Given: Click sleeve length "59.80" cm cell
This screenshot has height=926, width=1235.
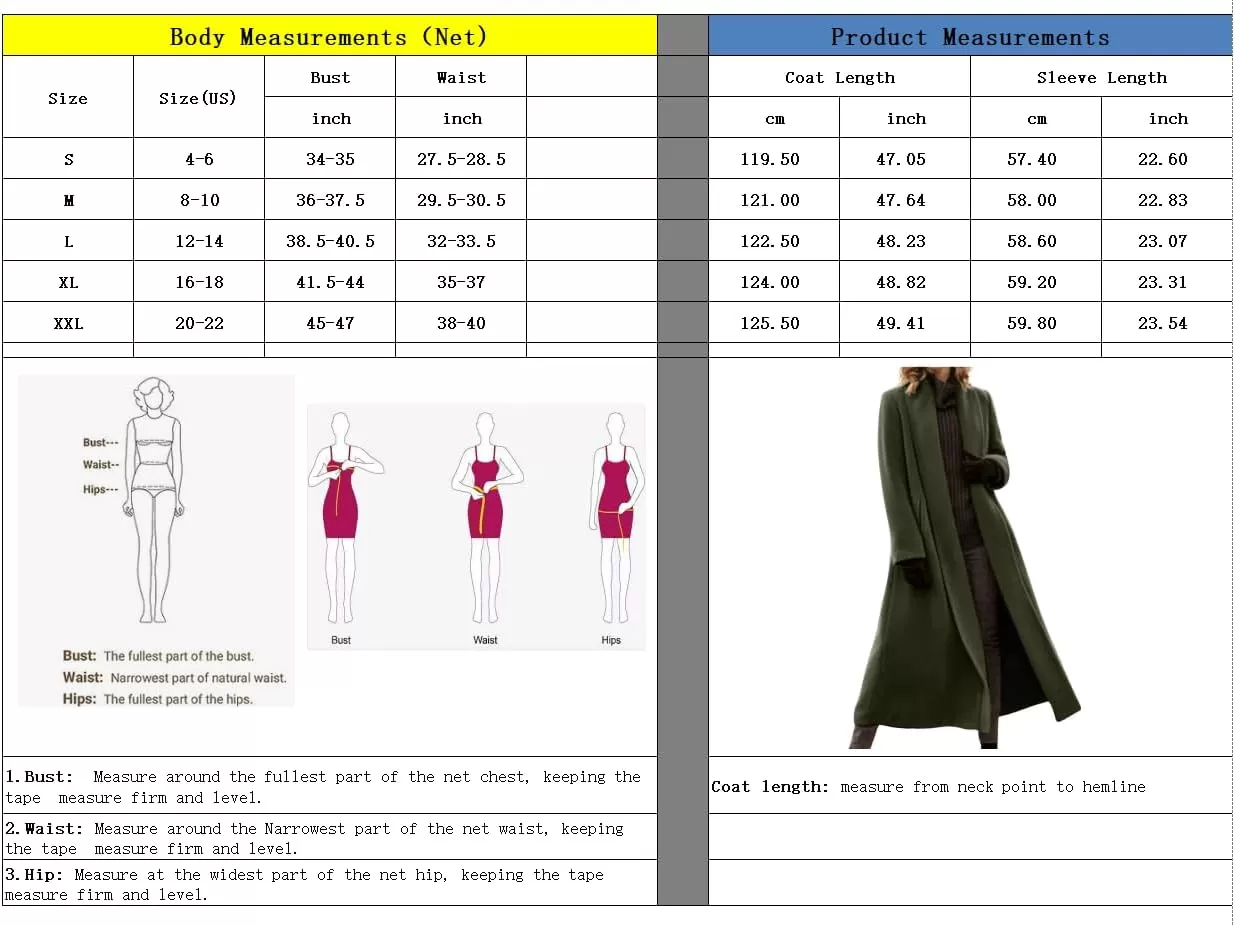Looking at the screenshot, I should [x=1036, y=323].
